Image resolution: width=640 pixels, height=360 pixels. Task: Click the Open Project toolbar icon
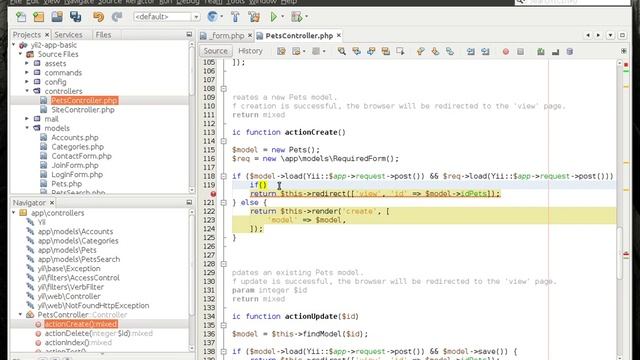coord(57,17)
